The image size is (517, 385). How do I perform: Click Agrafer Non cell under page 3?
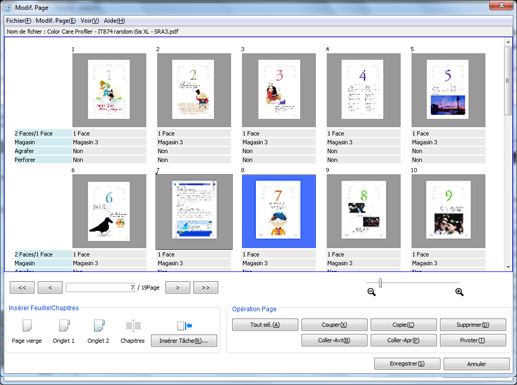pyautogui.click(x=279, y=151)
